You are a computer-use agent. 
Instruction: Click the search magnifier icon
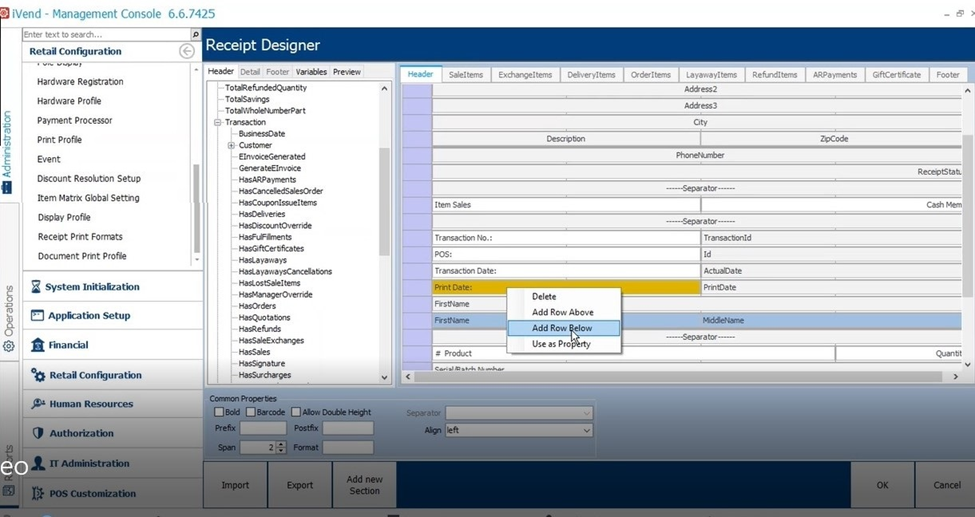[x=195, y=35]
